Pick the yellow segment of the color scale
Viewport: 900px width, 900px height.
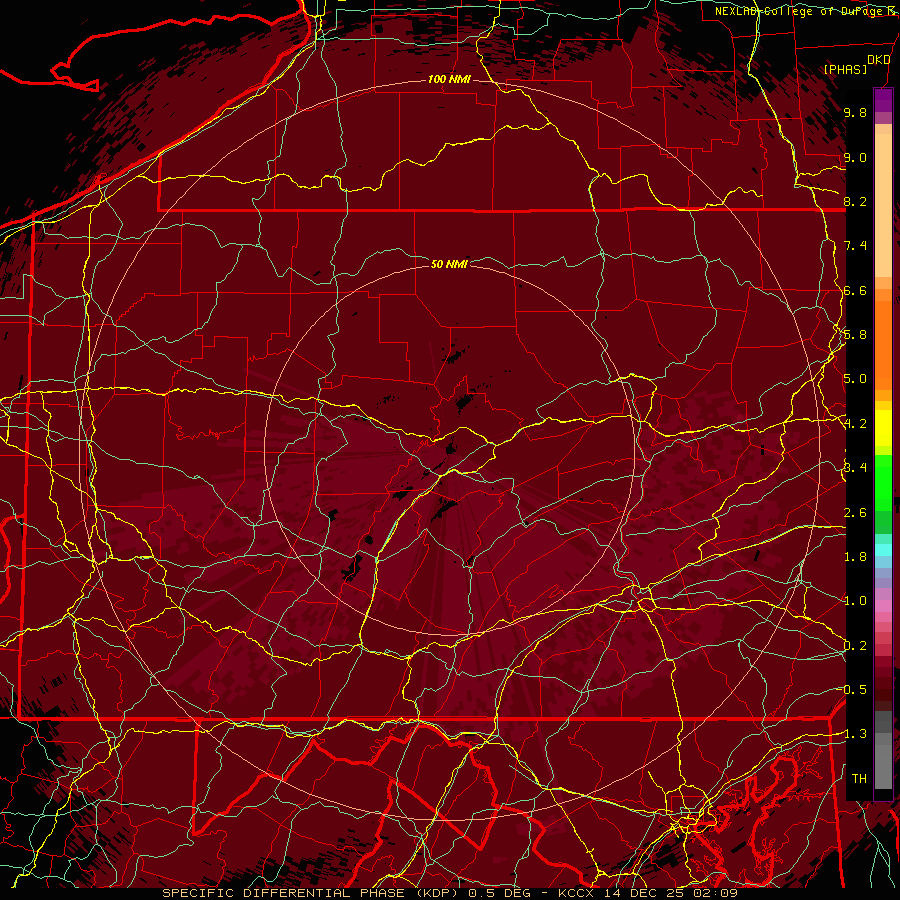tap(883, 428)
